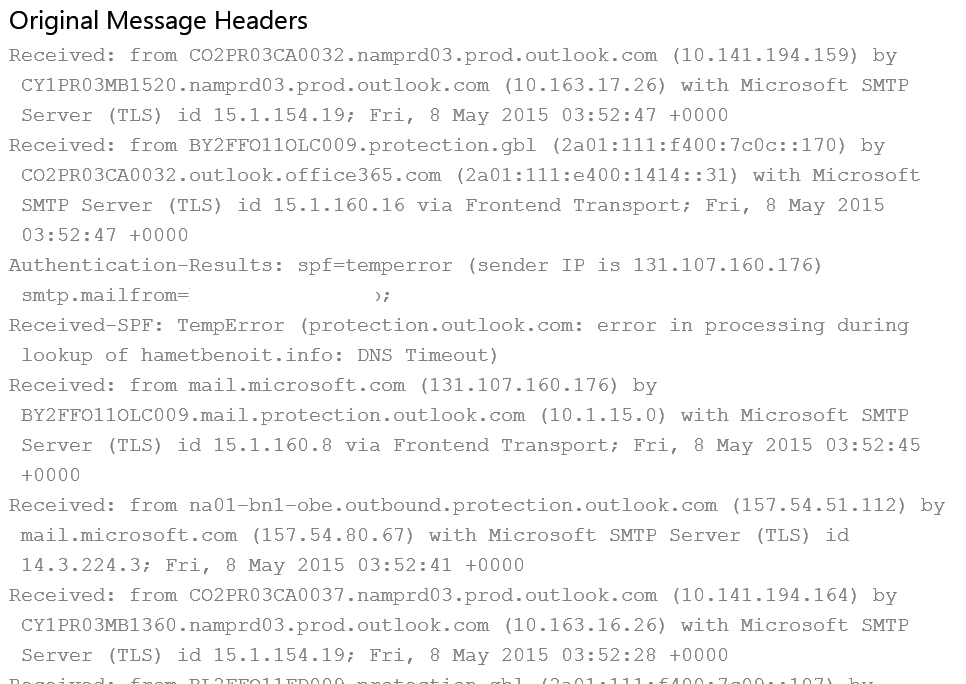This screenshot has height=684, width=966.
Task: Click the IP address 10.141.194.159
Action: point(765,55)
